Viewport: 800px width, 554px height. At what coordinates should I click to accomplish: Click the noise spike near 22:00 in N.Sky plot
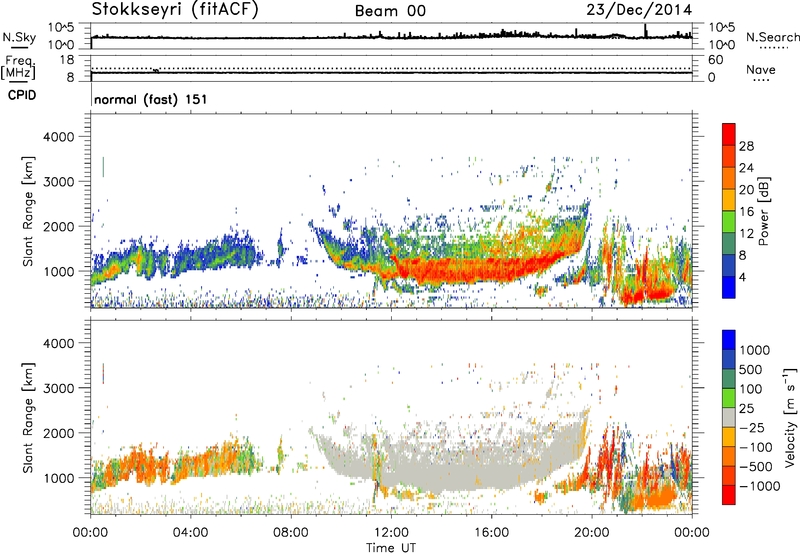click(645, 31)
